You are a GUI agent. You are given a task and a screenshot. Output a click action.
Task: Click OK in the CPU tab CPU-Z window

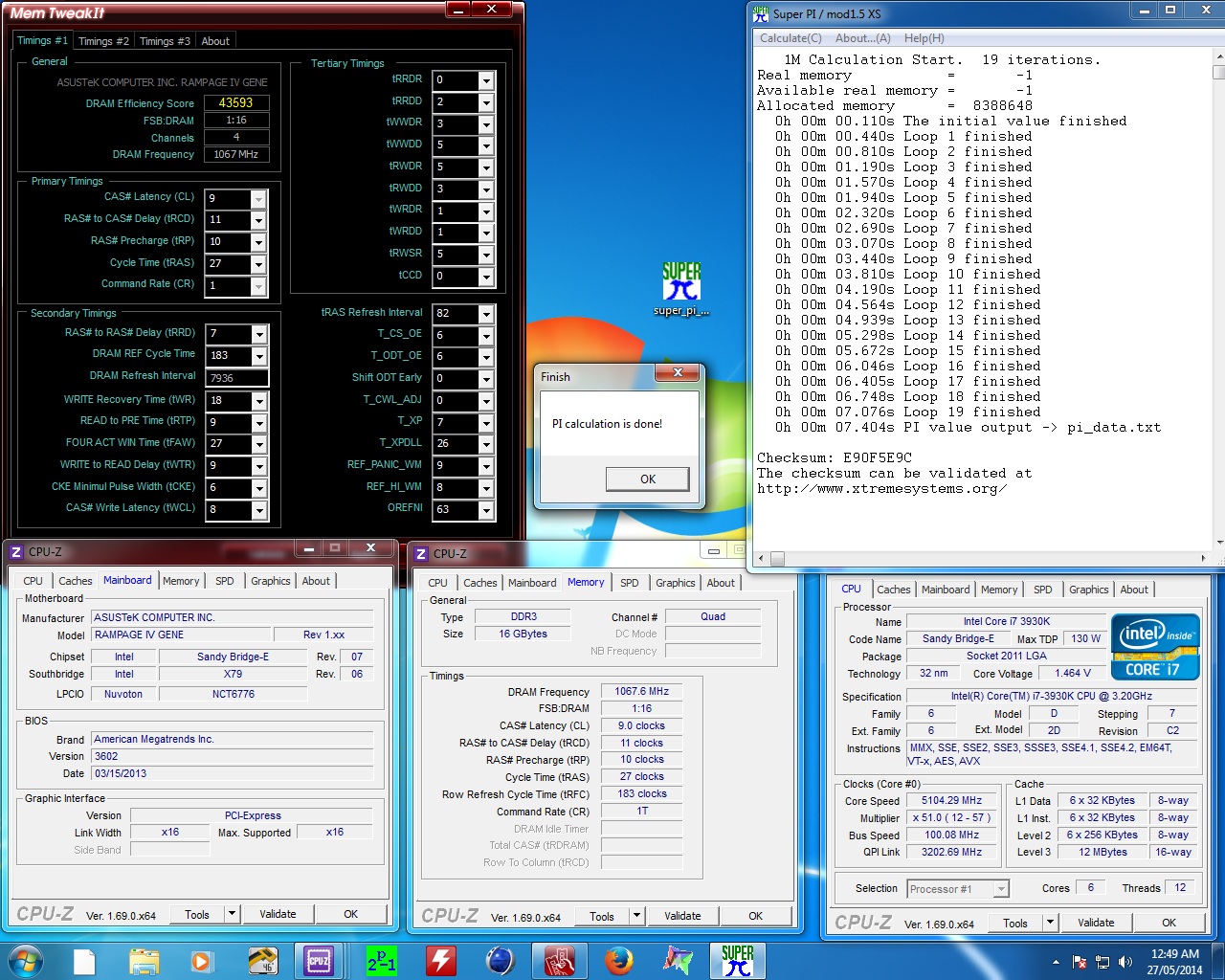click(x=1169, y=924)
